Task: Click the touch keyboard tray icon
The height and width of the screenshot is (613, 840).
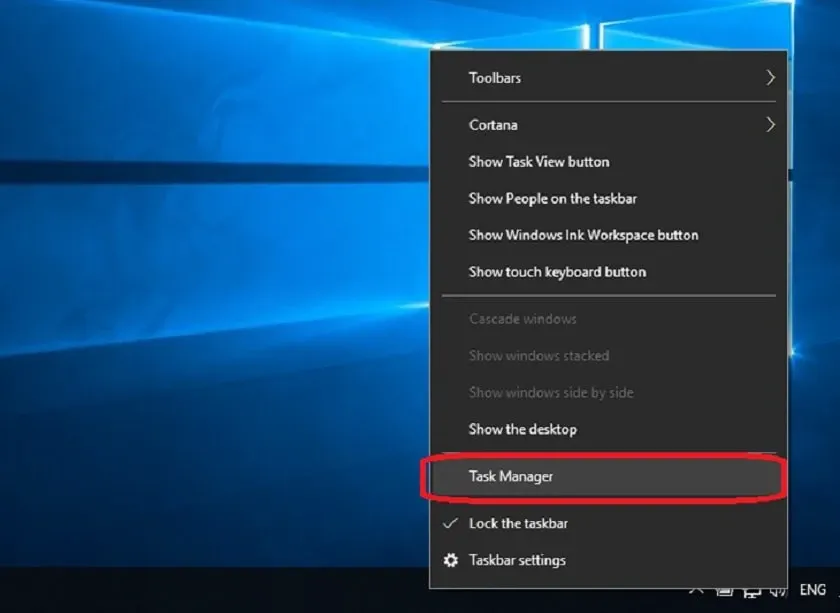Action: coord(723,591)
